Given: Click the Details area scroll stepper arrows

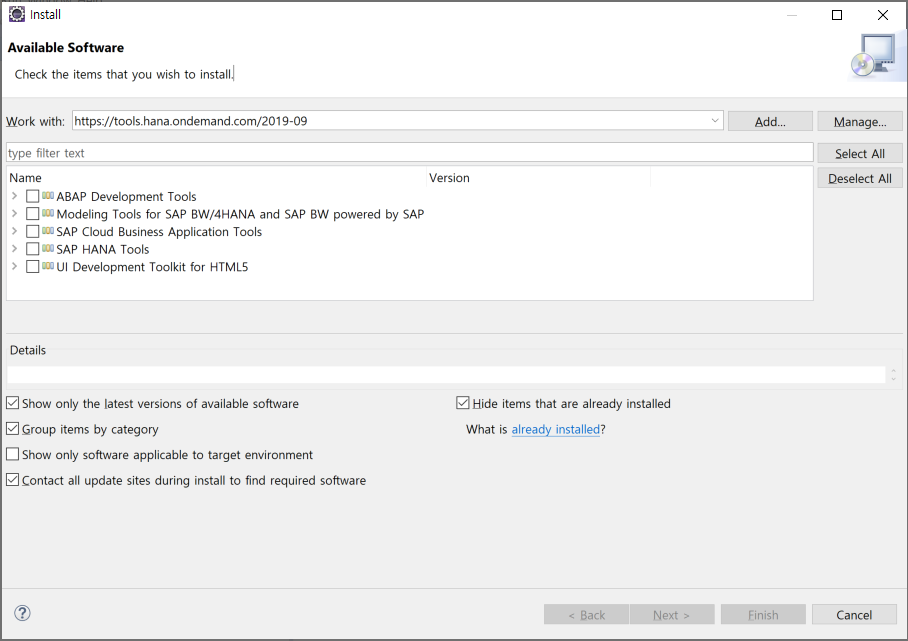Looking at the screenshot, I should coord(894,375).
